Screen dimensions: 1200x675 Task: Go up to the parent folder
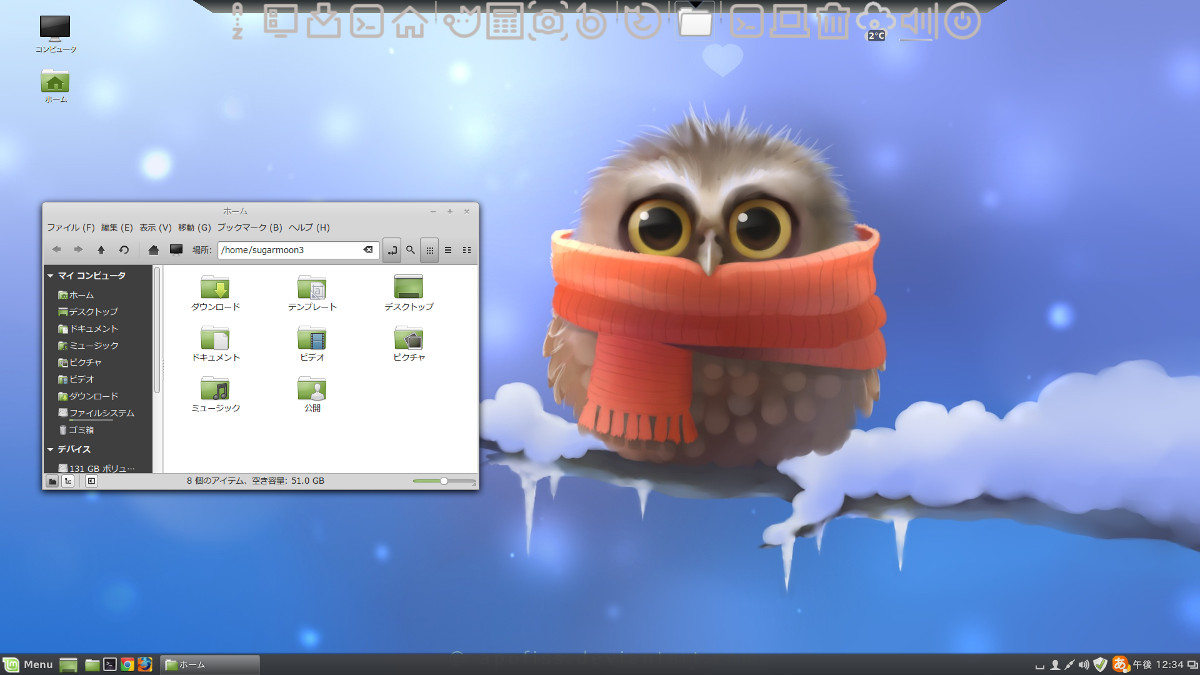click(101, 249)
